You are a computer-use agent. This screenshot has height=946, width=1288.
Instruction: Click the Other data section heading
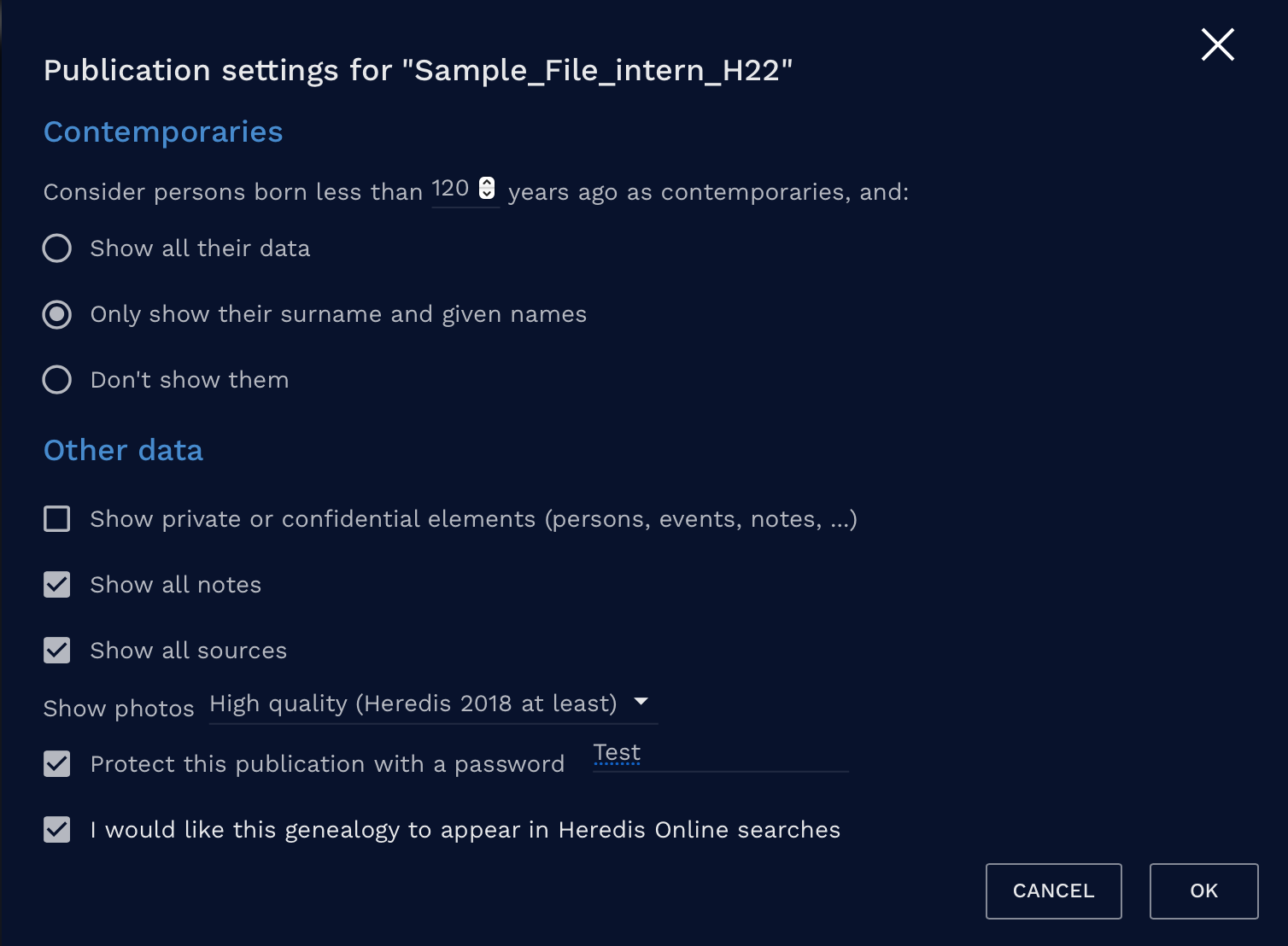123,449
